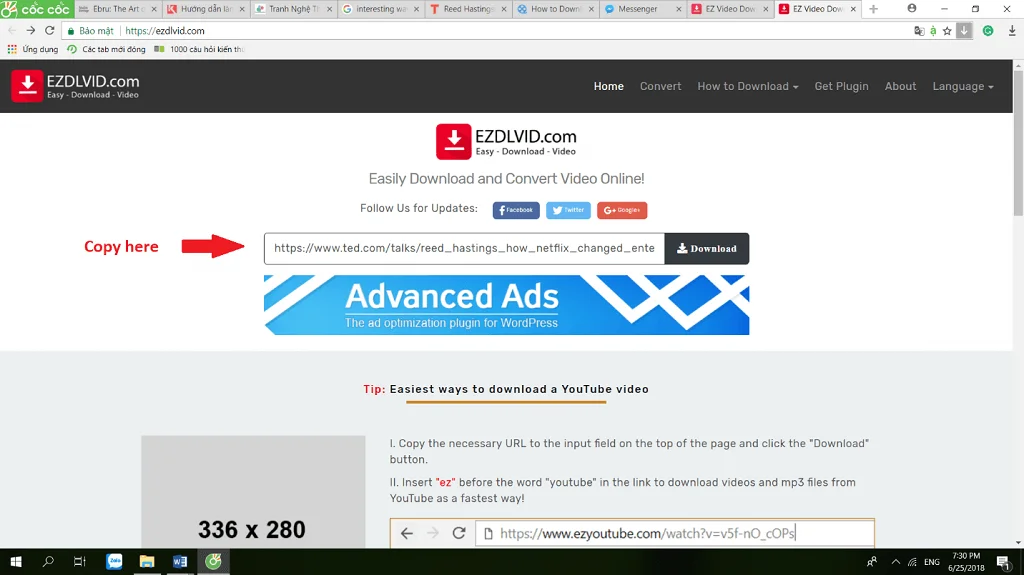Open the About navigation item
1024x575 pixels.
click(900, 86)
